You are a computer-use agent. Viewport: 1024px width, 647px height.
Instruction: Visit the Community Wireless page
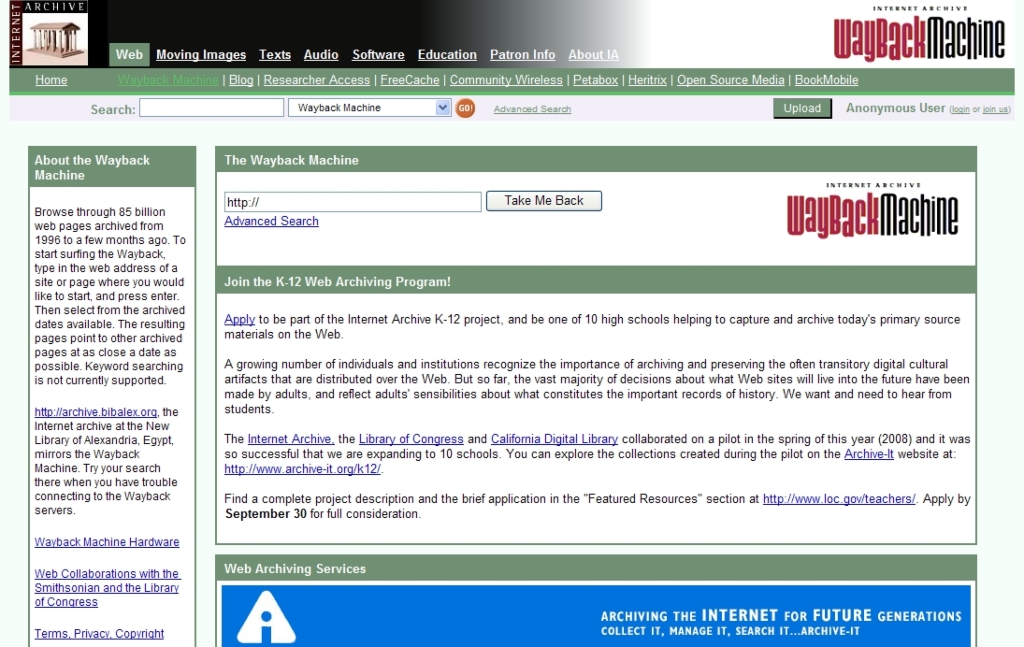pyautogui.click(x=506, y=80)
